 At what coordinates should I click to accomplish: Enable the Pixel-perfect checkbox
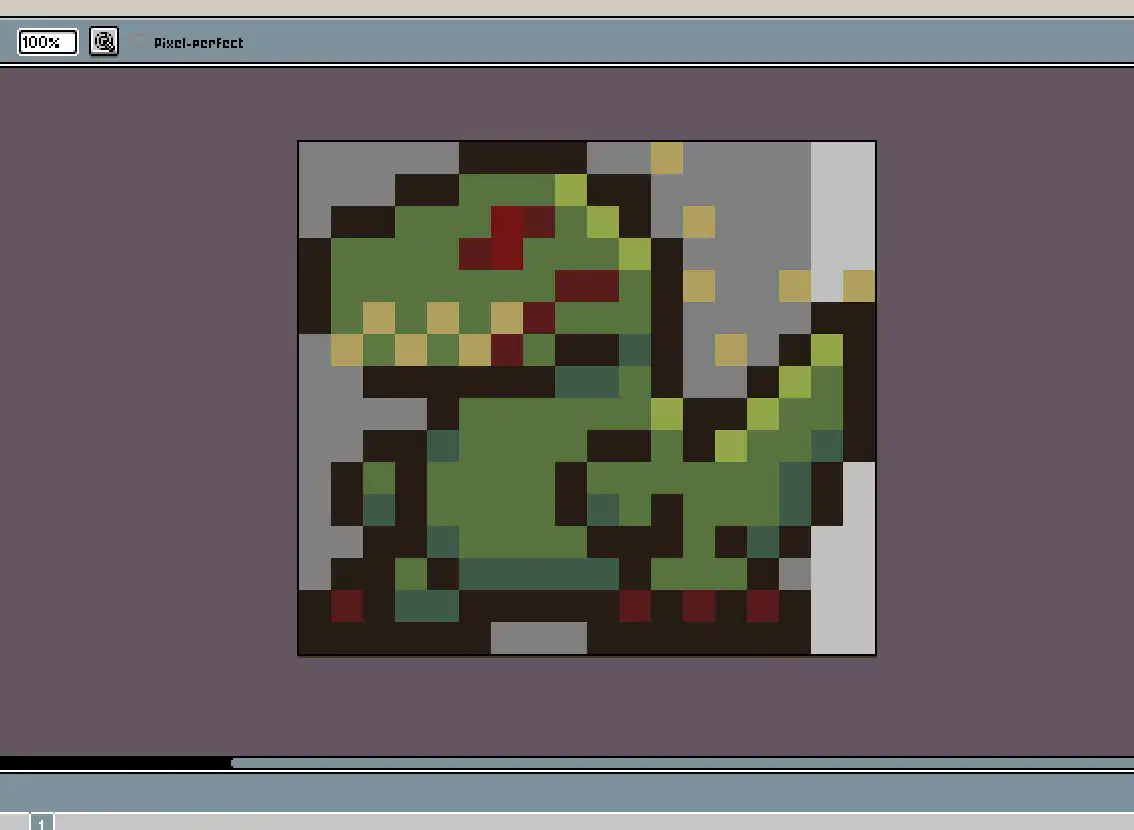pos(137,42)
